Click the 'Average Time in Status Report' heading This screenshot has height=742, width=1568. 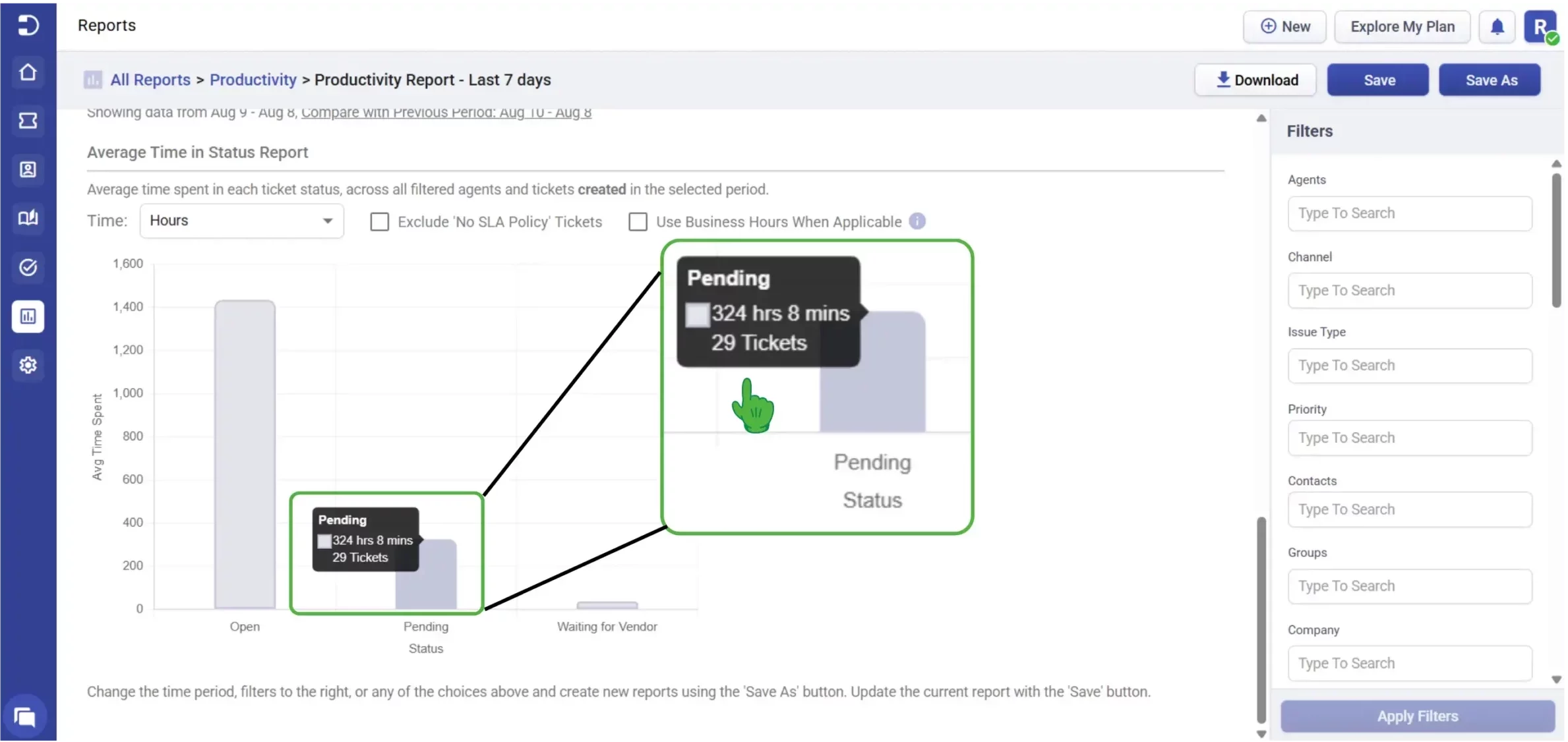197,152
